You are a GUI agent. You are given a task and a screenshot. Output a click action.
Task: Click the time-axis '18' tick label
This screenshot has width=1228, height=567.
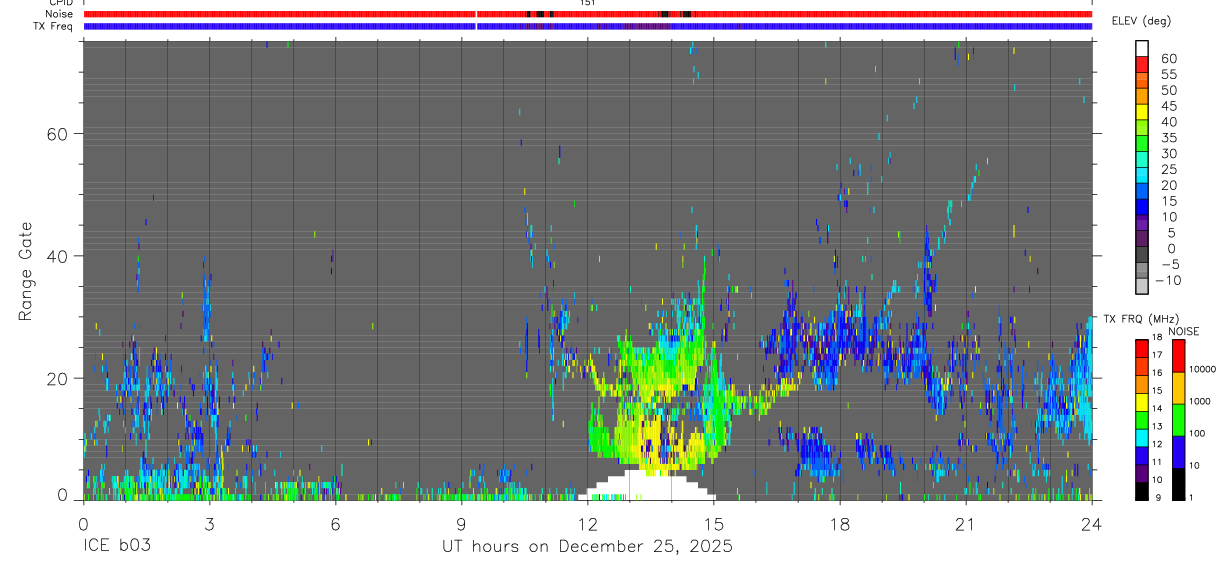click(x=840, y=525)
